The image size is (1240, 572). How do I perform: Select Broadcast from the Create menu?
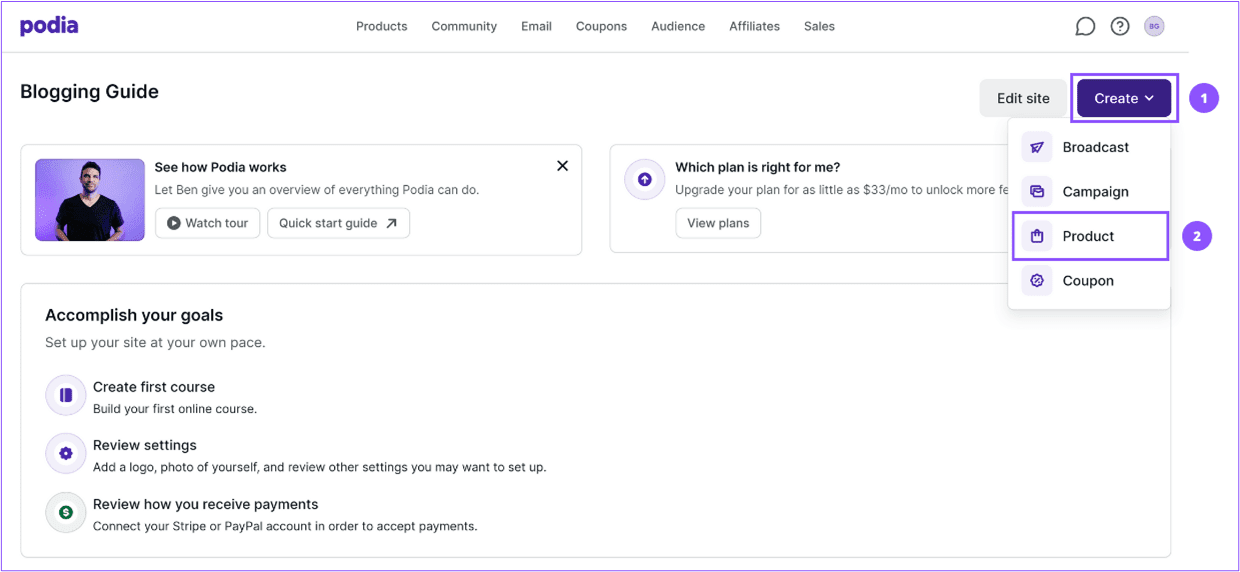tap(1089, 147)
